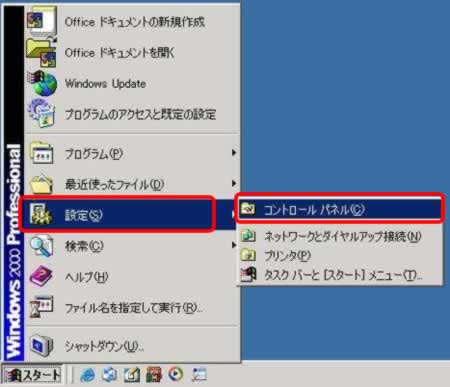The height and width of the screenshot is (387, 450).
Task: Click the Search magnifier icon
Action: pyautogui.click(x=42, y=246)
